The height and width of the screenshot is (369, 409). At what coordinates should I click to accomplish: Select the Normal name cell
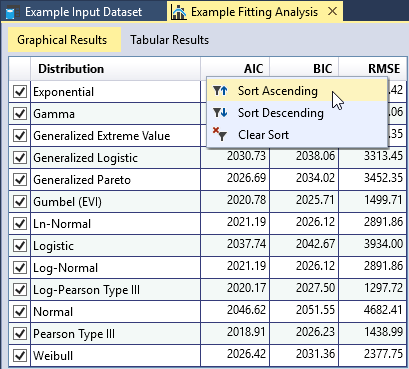(115, 312)
